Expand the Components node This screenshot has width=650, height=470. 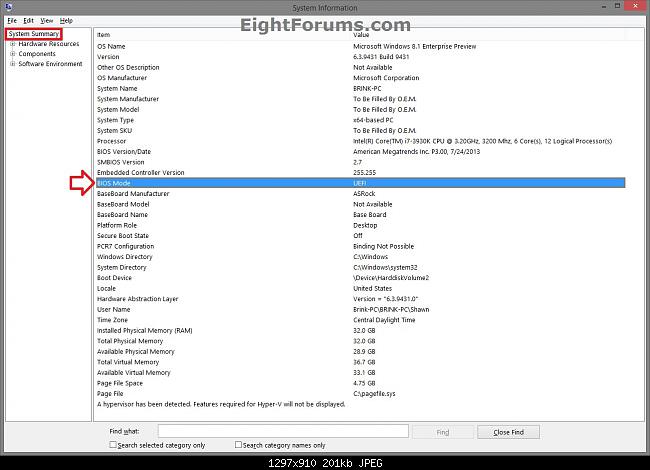(12, 53)
